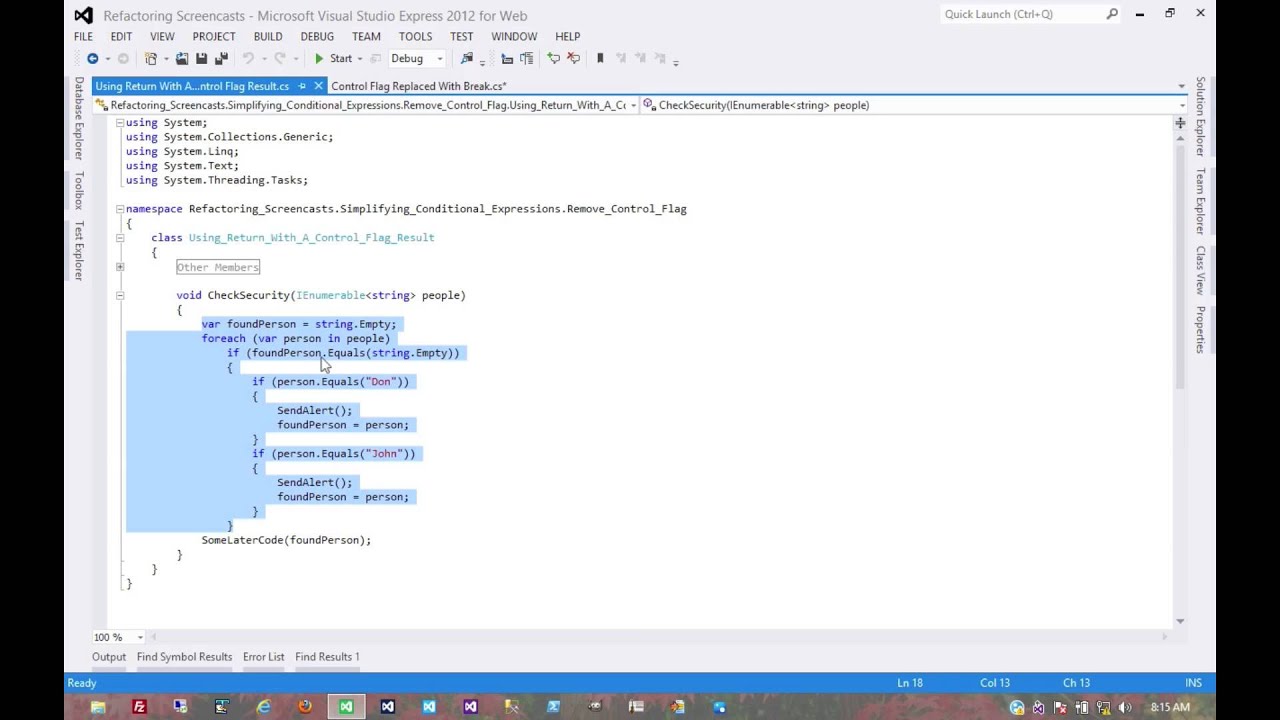1280x720 pixels.
Task: Open the TOOLS menu
Action: (415, 36)
